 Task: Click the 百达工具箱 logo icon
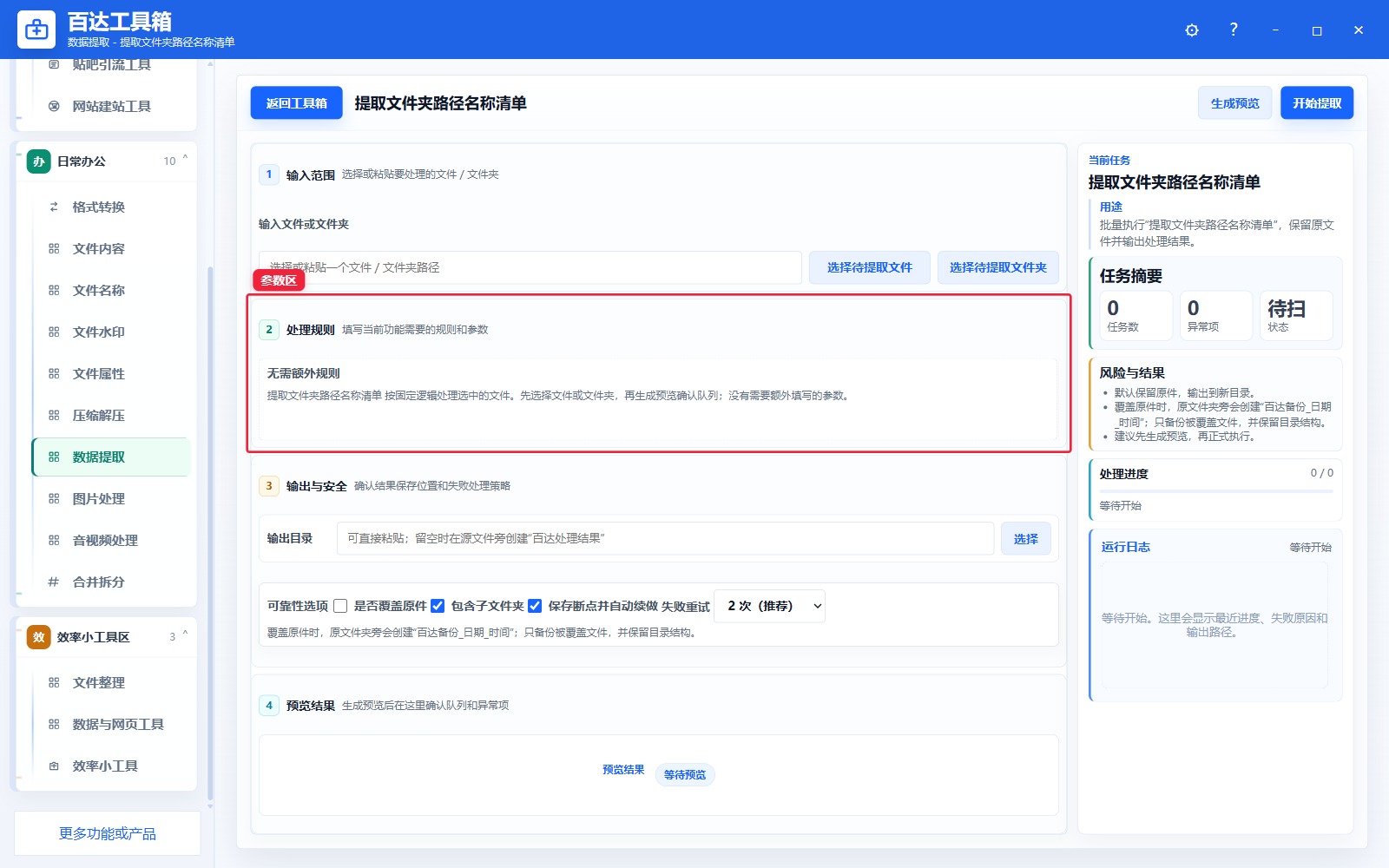pyautogui.click(x=36, y=30)
